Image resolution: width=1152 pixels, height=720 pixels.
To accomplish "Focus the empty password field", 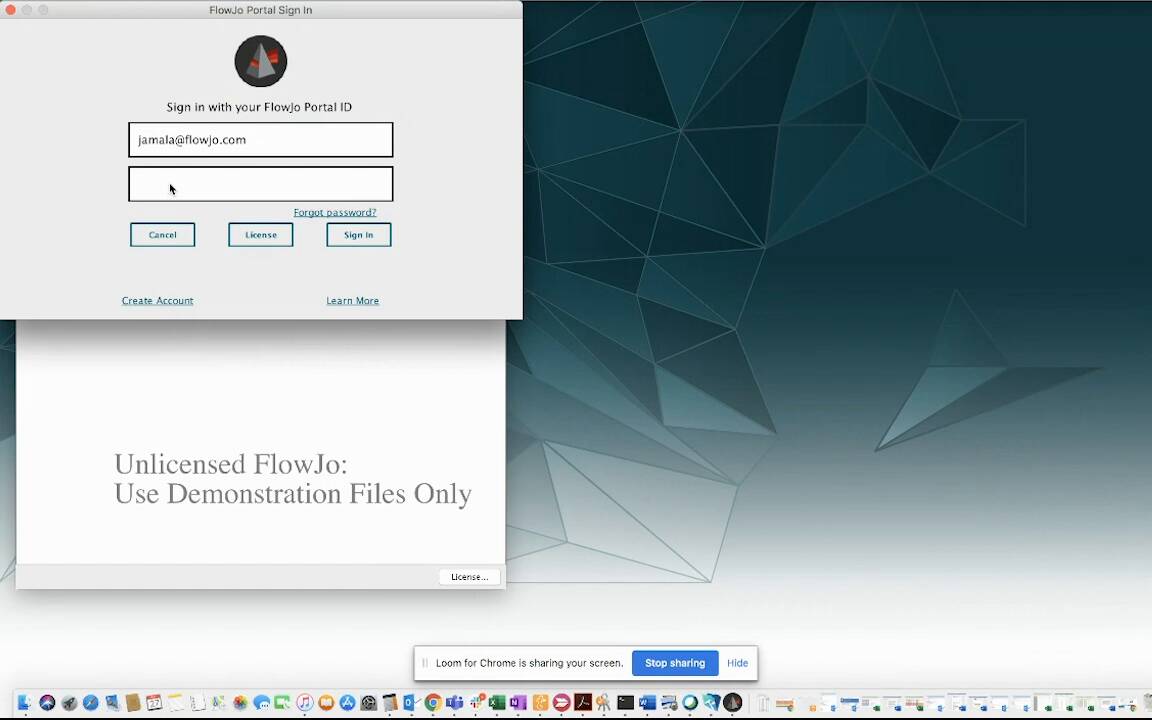I will click(261, 184).
